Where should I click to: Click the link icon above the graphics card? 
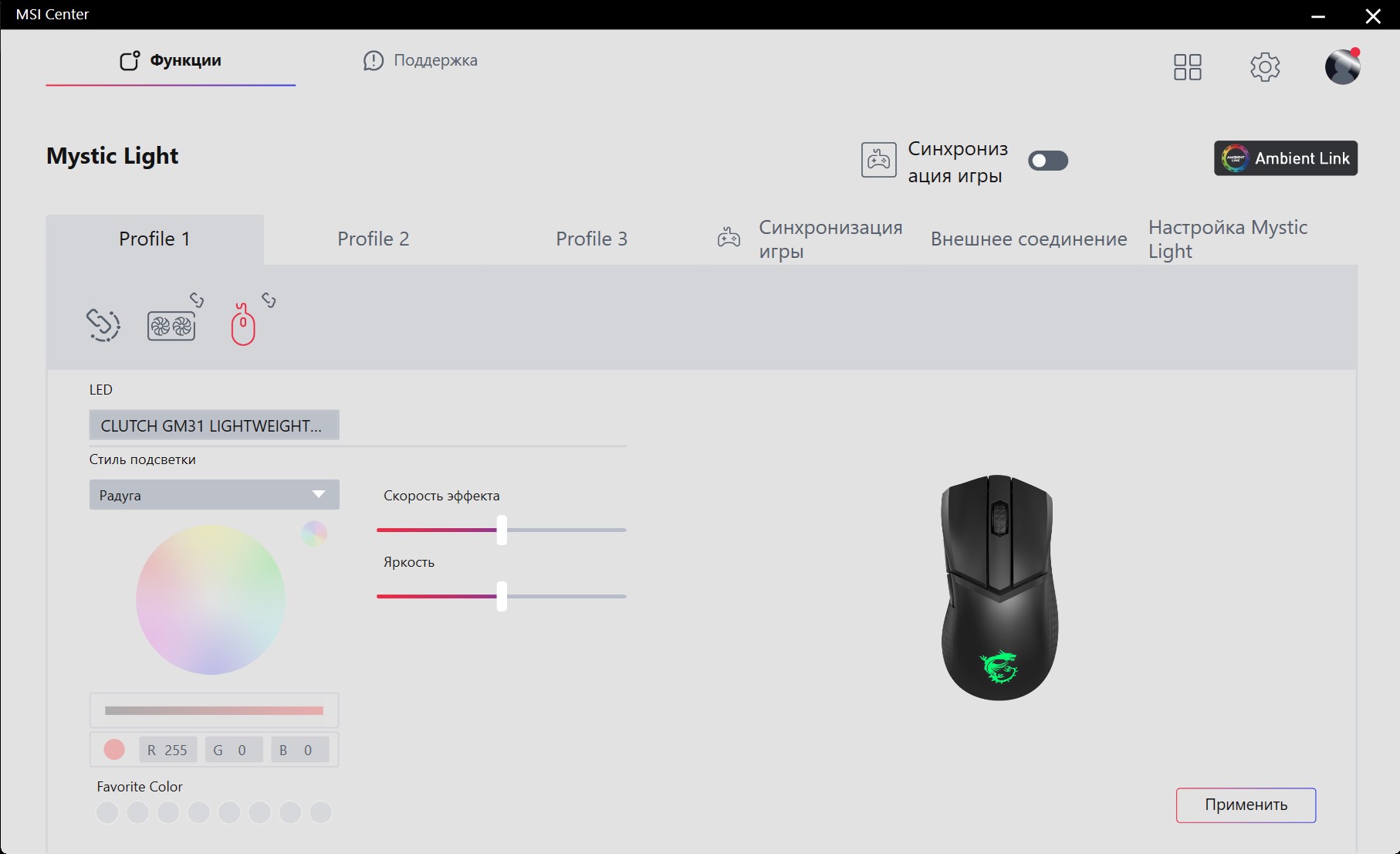[x=197, y=300]
